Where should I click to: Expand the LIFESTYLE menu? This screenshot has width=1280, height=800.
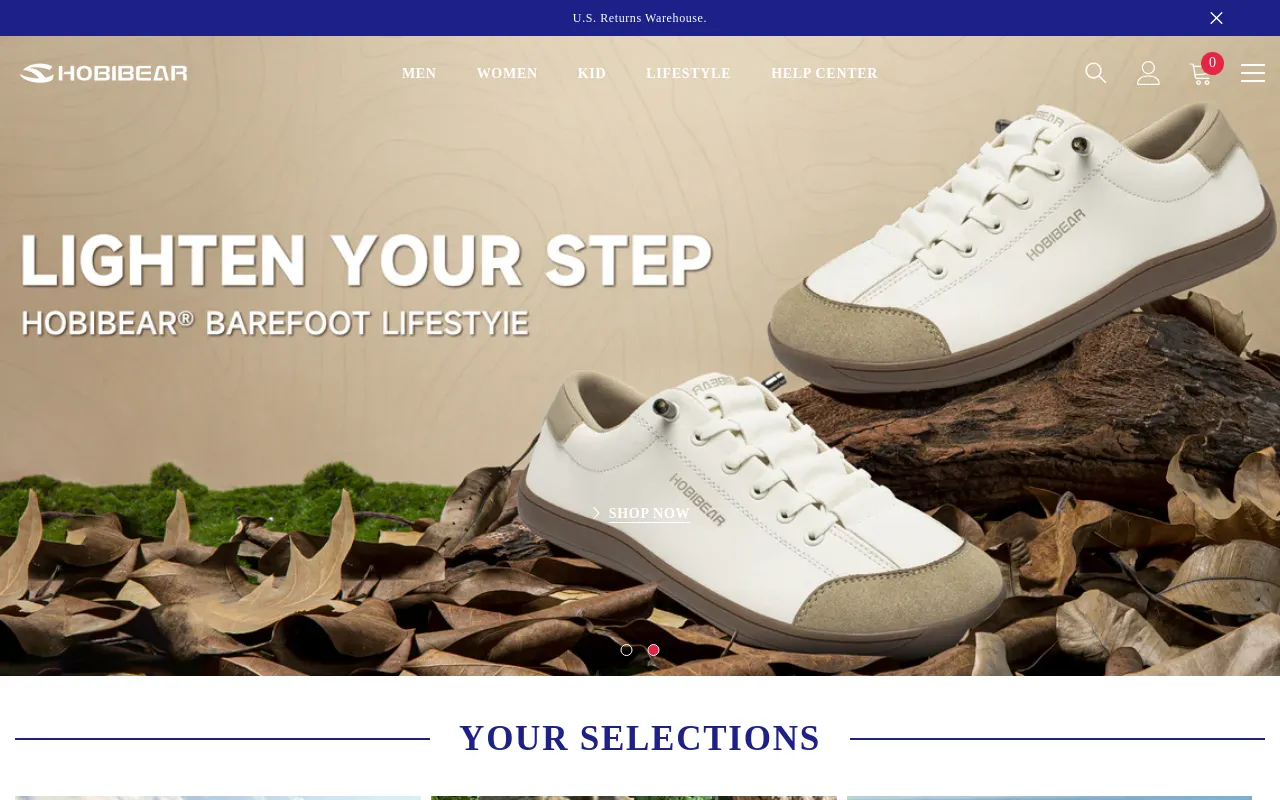point(688,74)
